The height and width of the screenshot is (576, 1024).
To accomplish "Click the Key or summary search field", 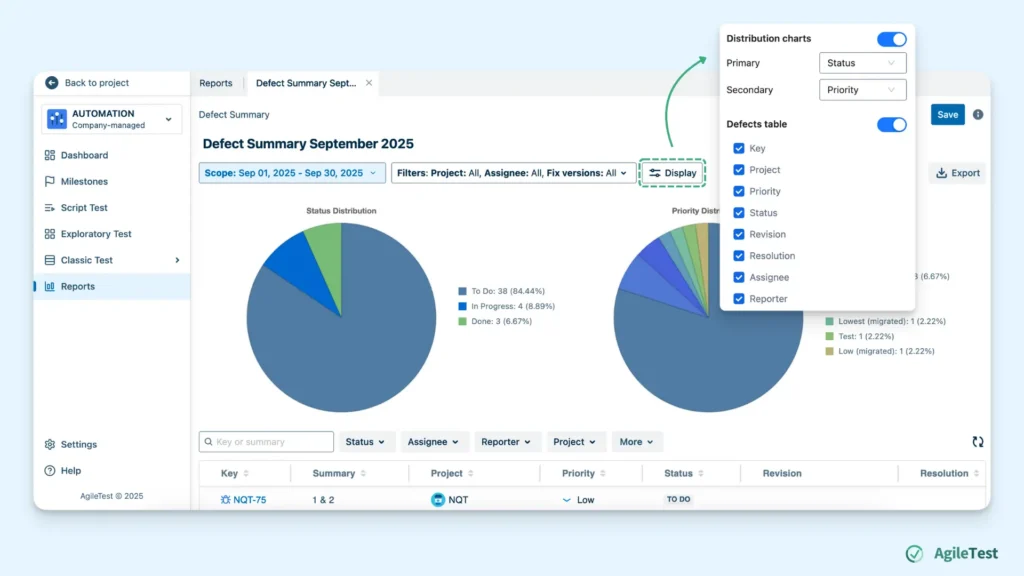I will [x=267, y=442].
